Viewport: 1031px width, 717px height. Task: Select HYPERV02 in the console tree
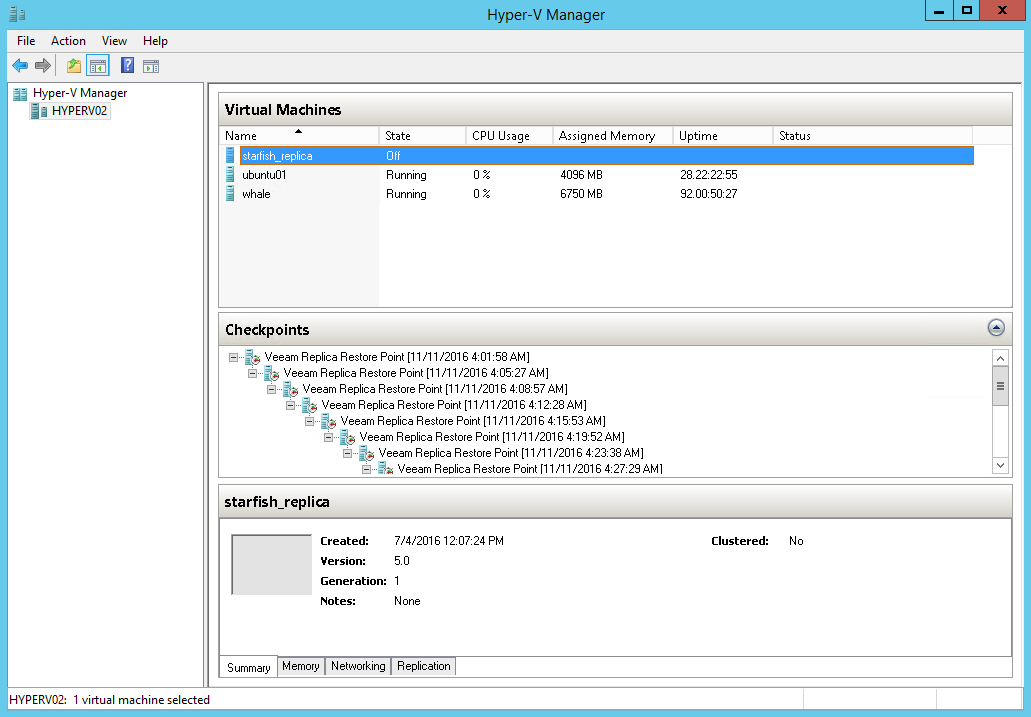click(x=79, y=111)
